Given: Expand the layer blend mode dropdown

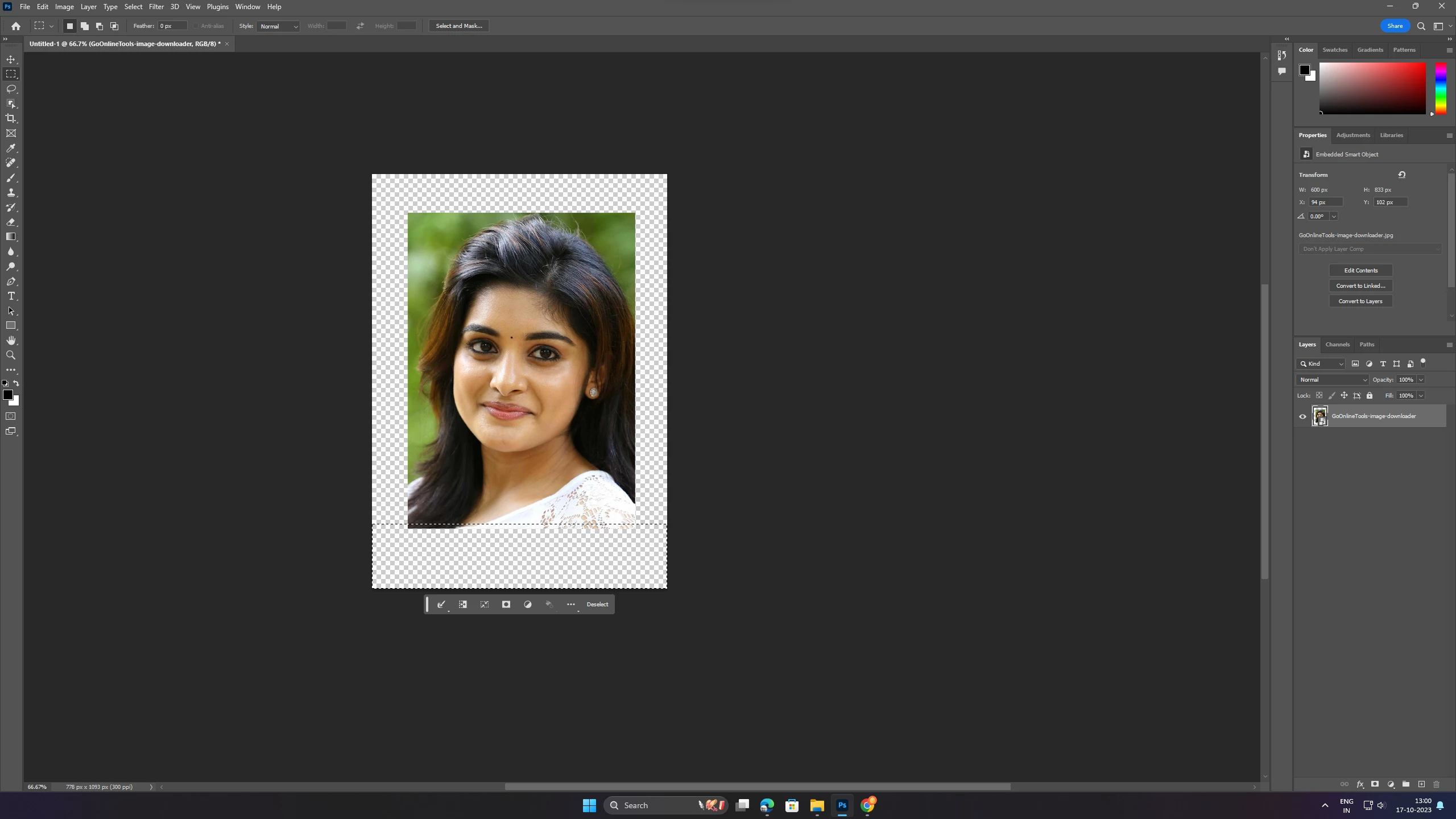Looking at the screenshot, I should [1332, 379].
